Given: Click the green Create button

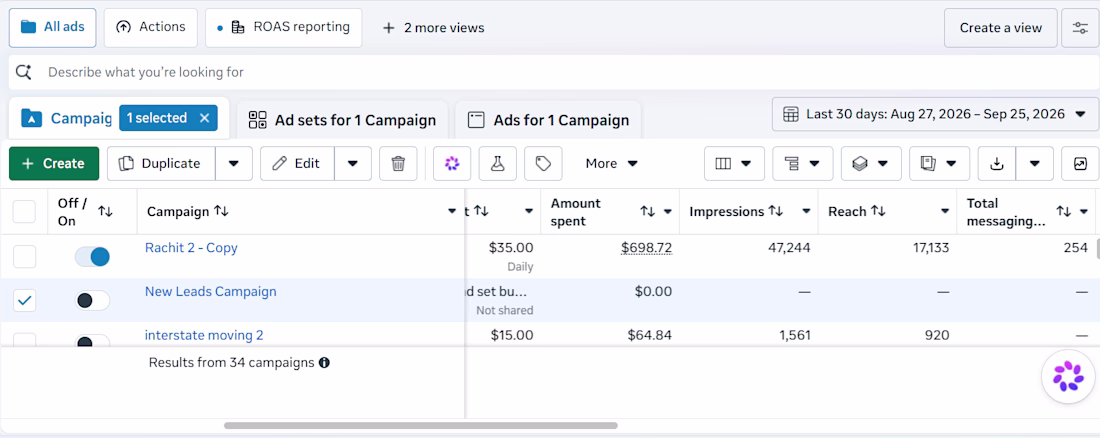Looking at the screenshot, I should pyautogui.click(x=54, y=164).
